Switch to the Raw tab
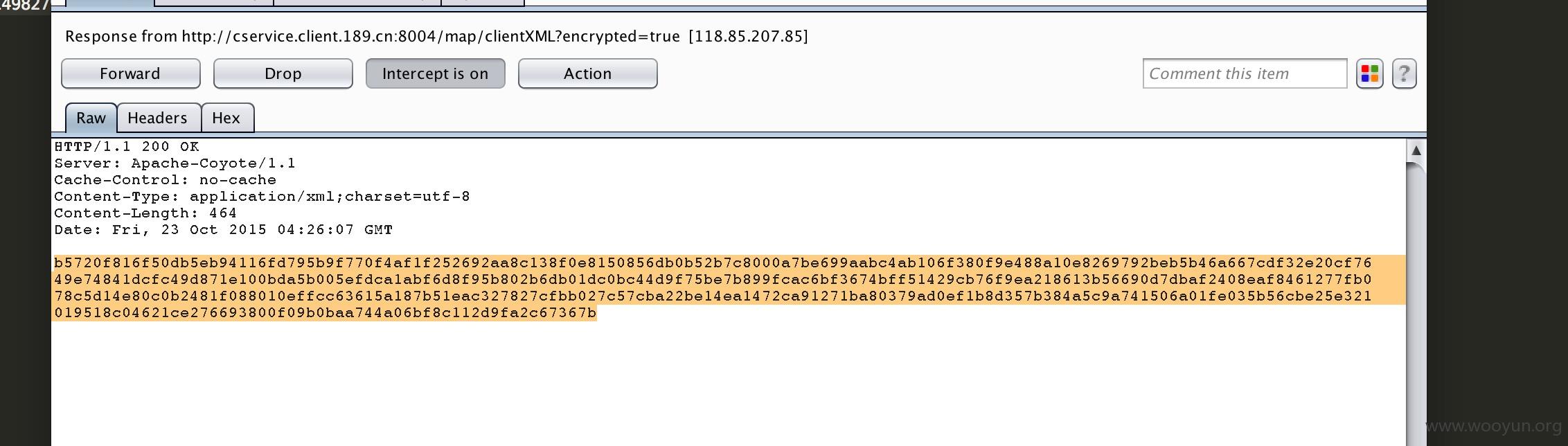The width and height of the screenshot is (1568, 446). pyautogui.click(x=91, y=118)
